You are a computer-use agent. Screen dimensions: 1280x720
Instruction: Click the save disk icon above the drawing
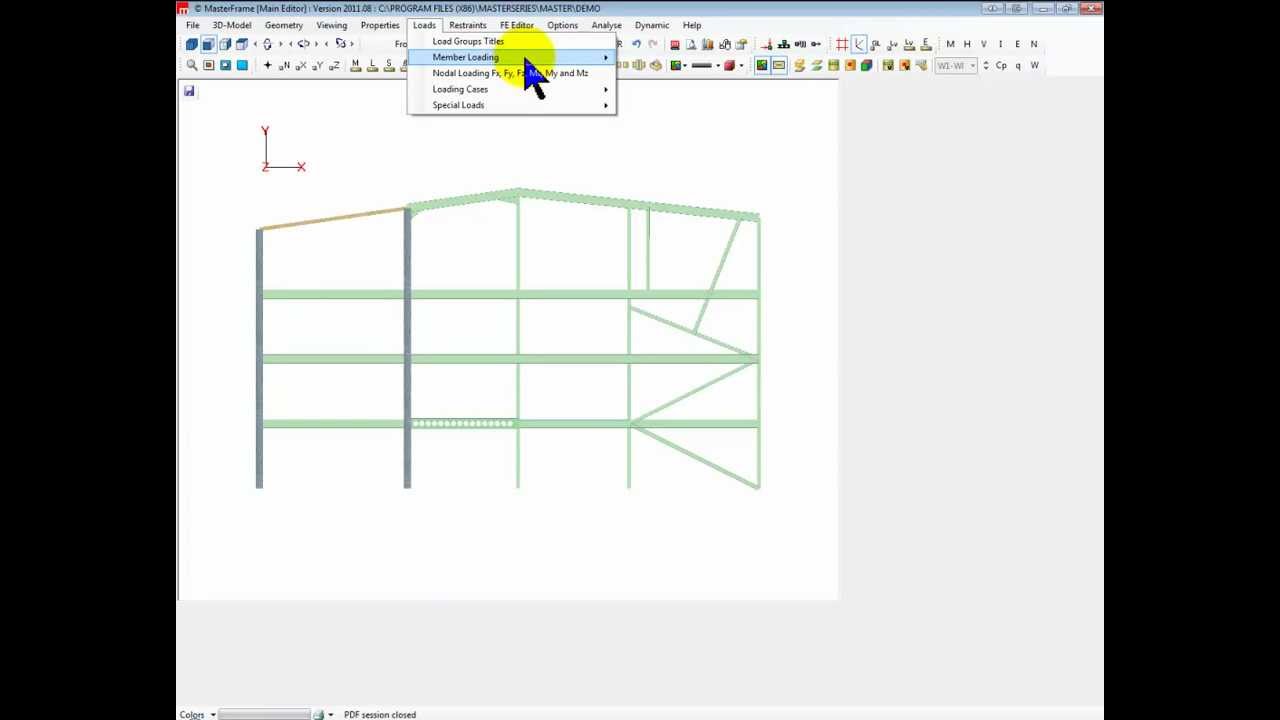click(x=189, y=91)
